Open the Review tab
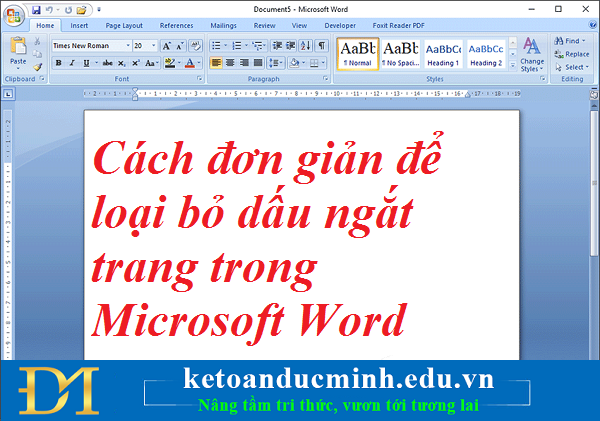The image size is (600, 421). click(x=264, y=26)
